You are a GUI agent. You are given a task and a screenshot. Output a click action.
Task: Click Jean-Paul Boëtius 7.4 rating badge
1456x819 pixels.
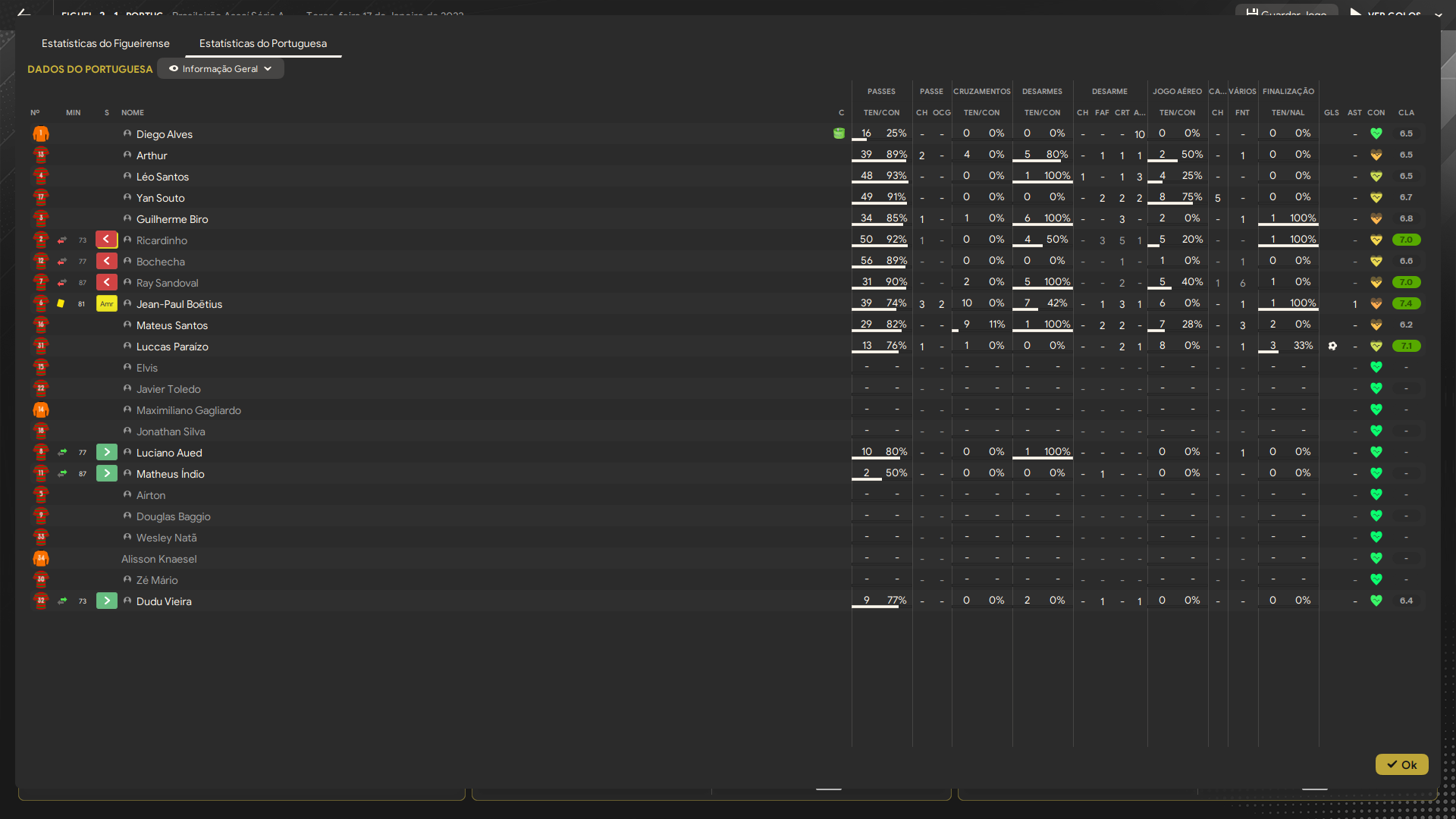click(x=1406, y=303)
